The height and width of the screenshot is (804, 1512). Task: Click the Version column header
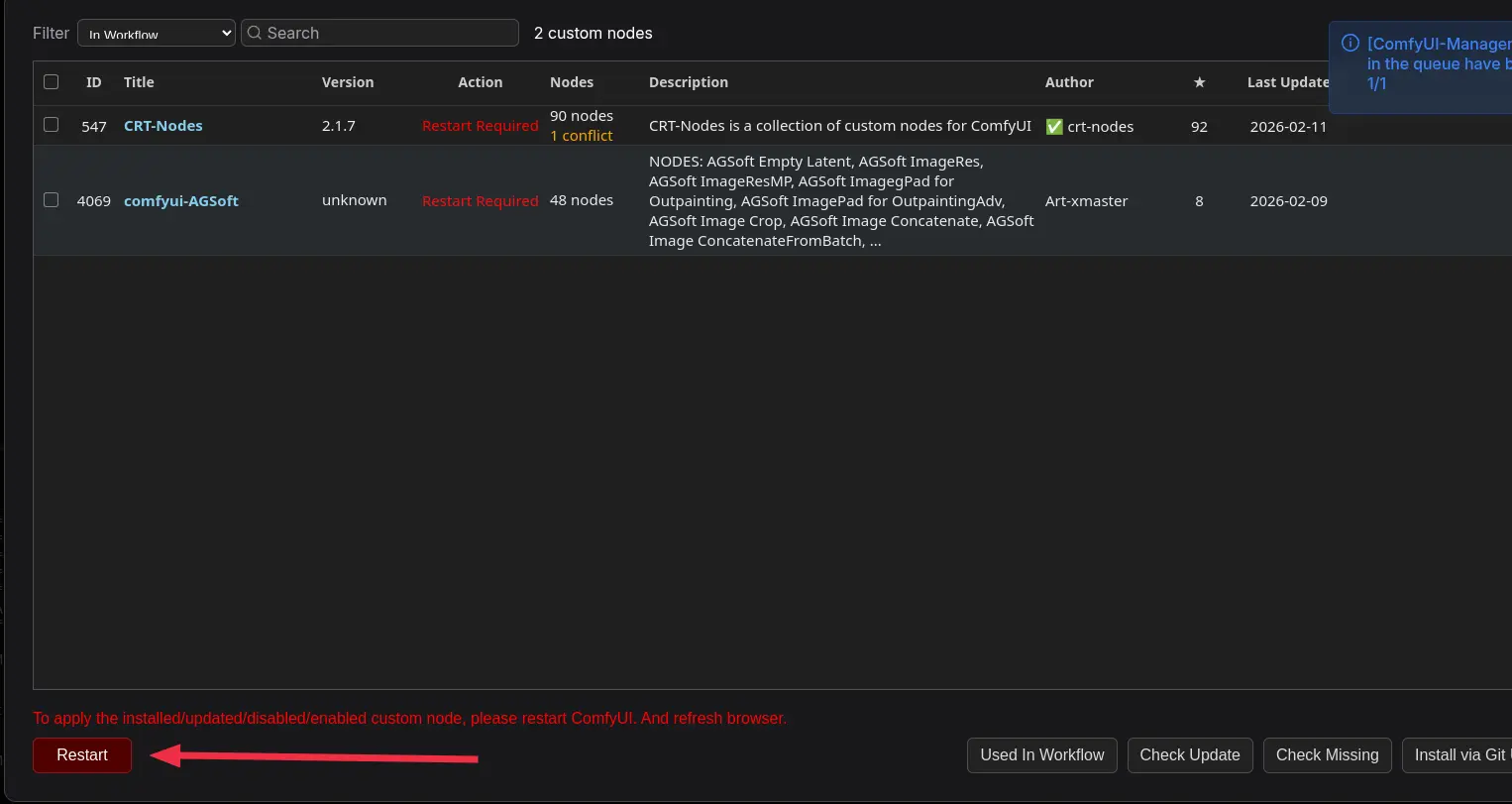348,82
